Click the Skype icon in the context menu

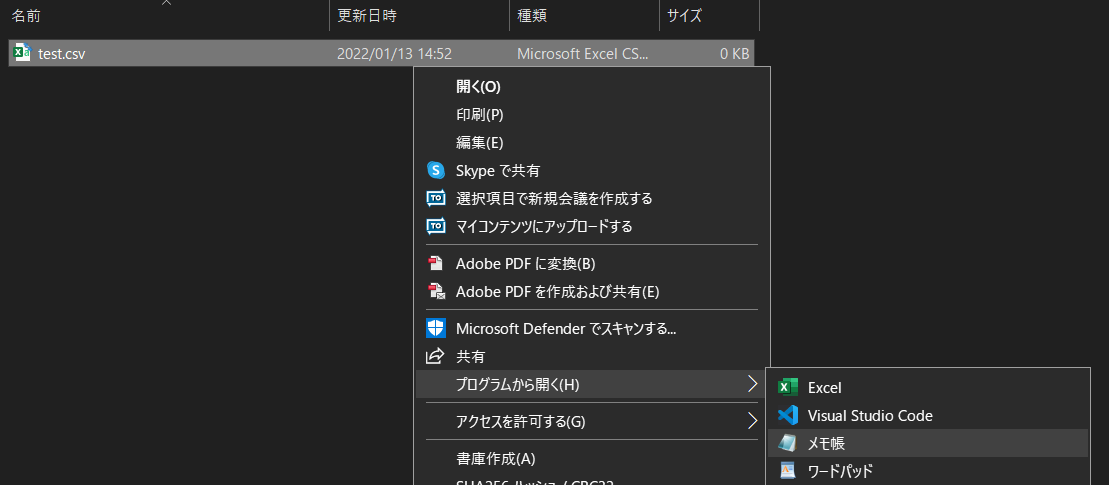(436, 170)
